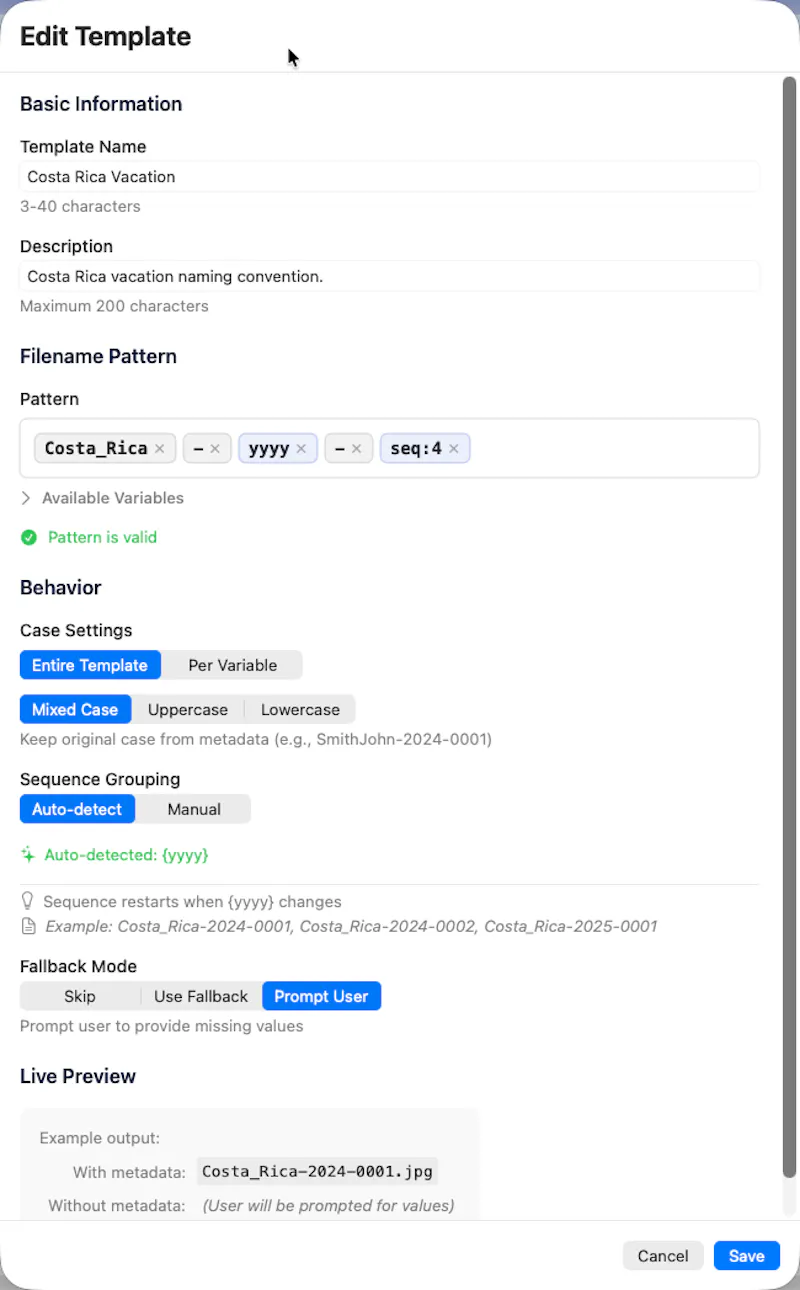Image resolution: width=800 pixels, height=1290 pixels.
Task: Click the 'Example output:' label
Action: point(99,1138)
